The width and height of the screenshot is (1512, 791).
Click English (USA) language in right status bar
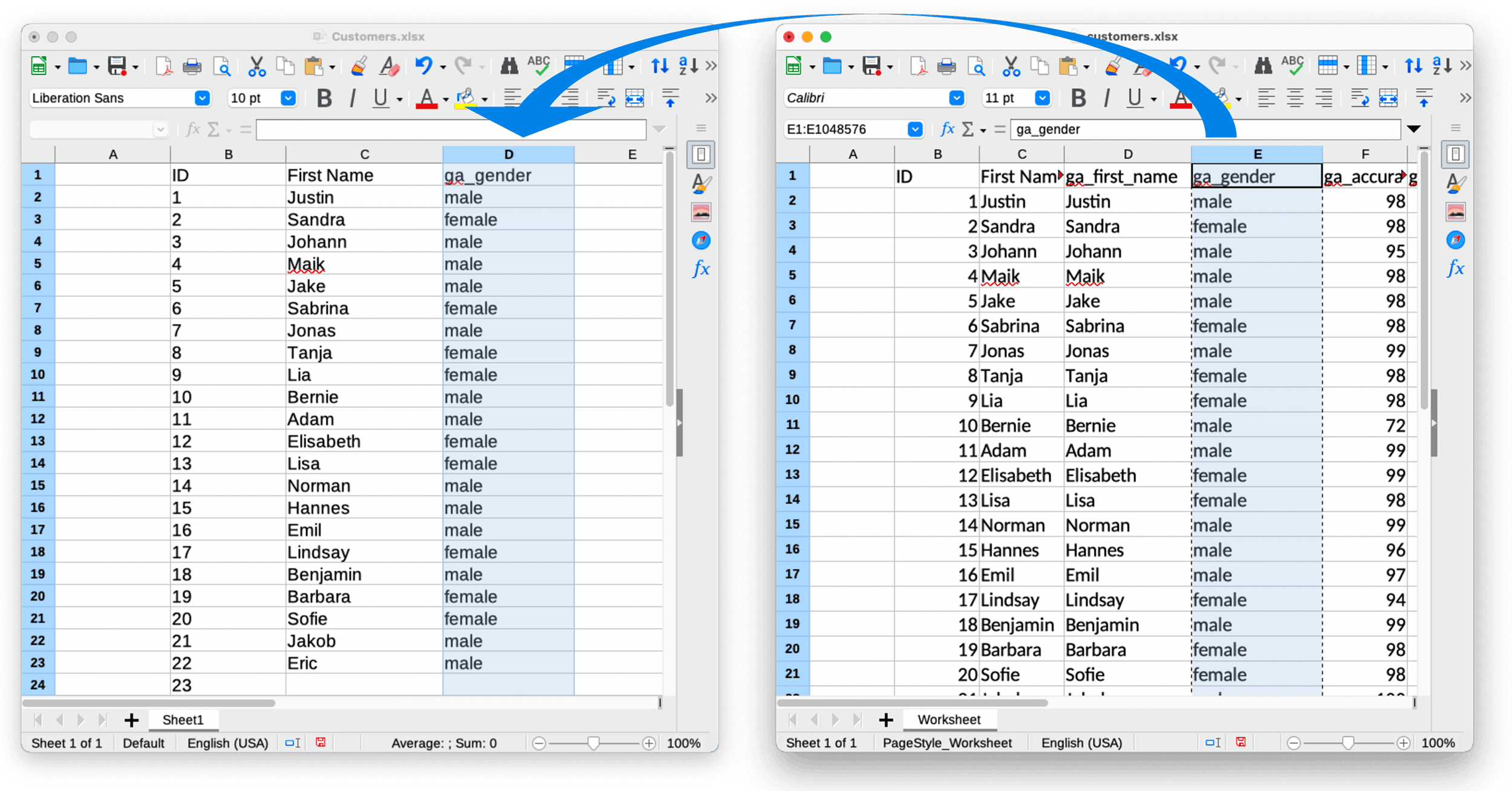point(1081,743)
